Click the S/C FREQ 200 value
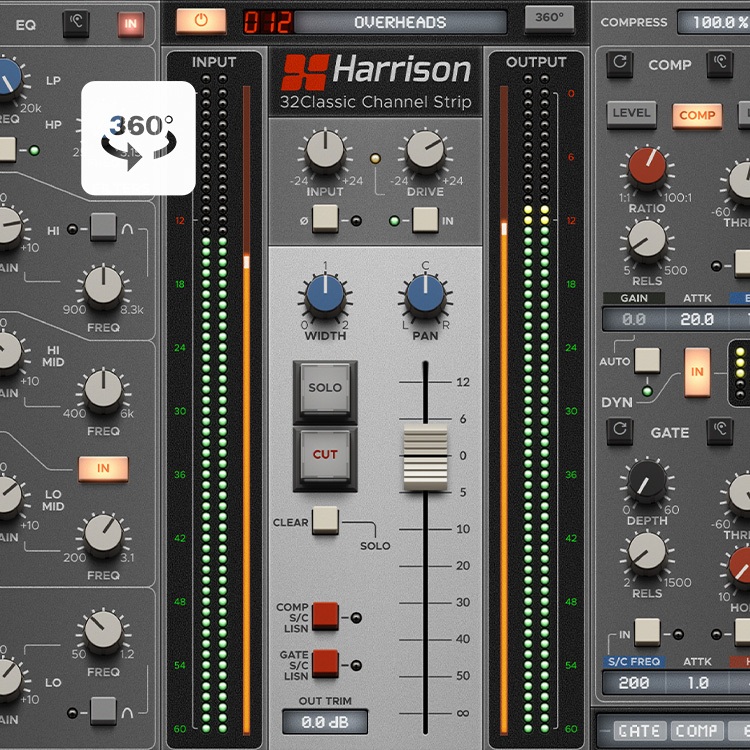 click(x=634, y=683)
